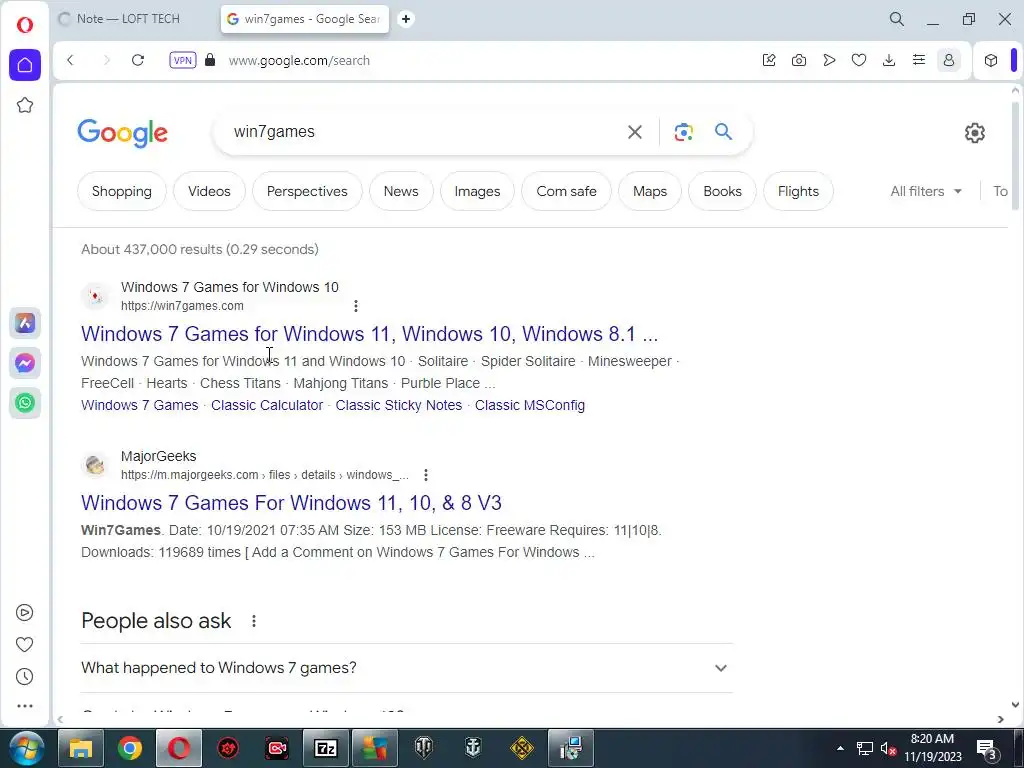Filter results by Maps
This screenshot has height=768, width=1024.
[x=650, y=191]
